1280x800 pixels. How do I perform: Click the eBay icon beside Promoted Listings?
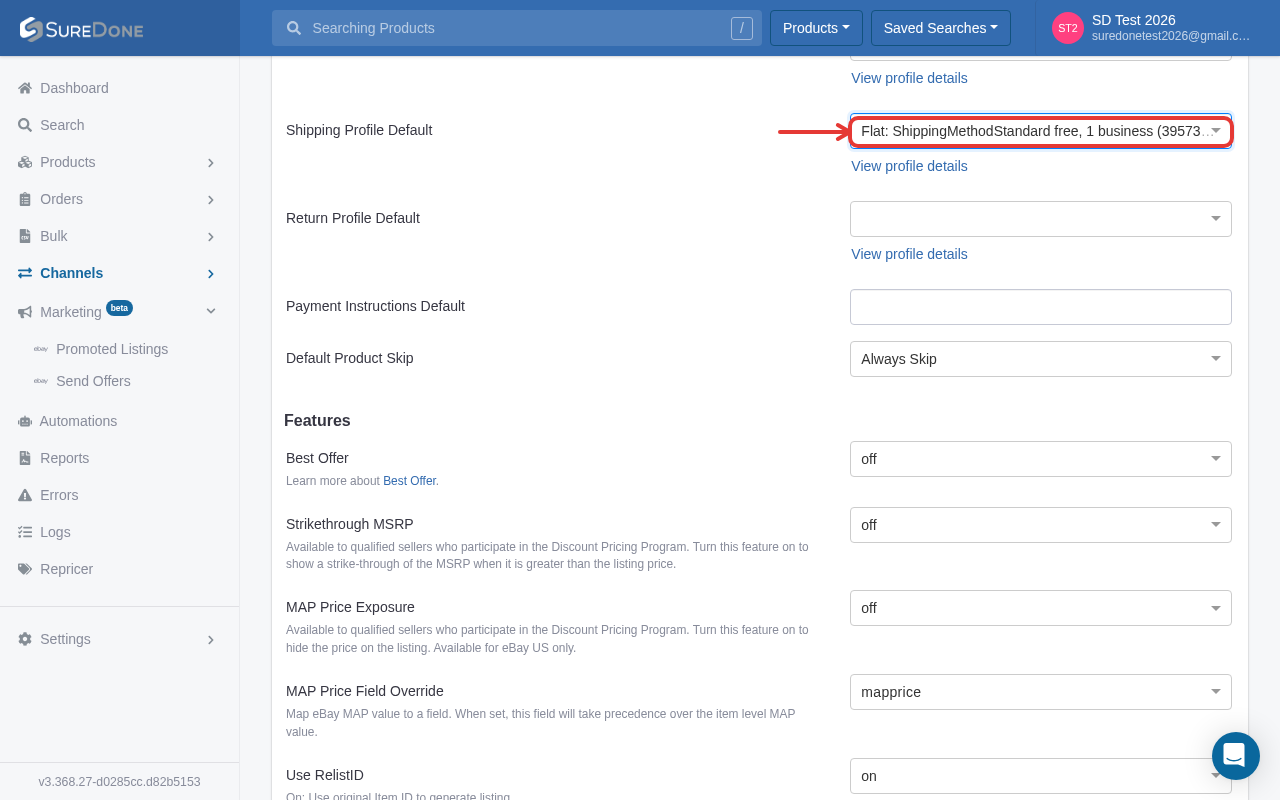(41, 349)
